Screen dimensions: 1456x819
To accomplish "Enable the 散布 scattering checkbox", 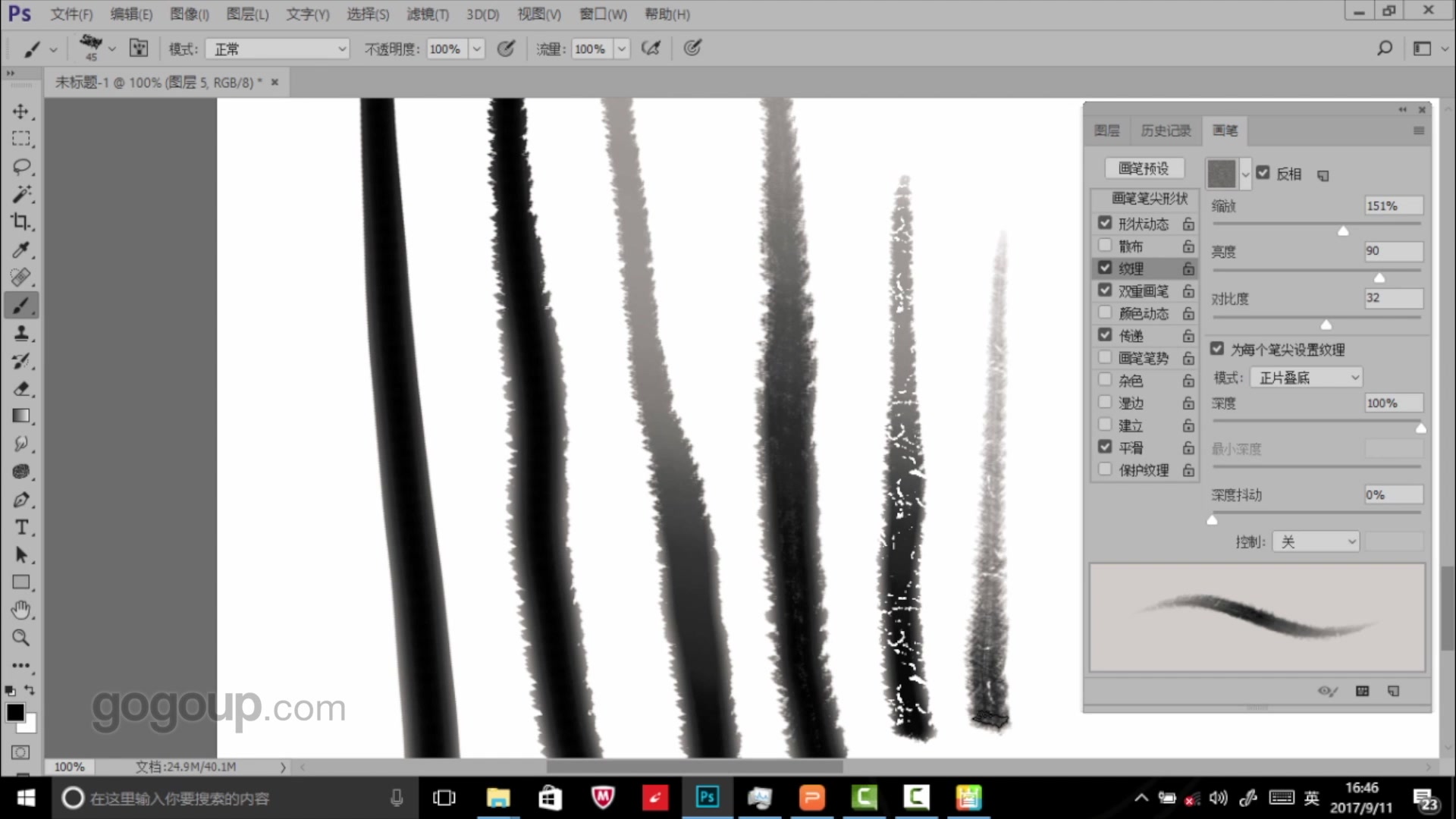I will click(1105, 246).
